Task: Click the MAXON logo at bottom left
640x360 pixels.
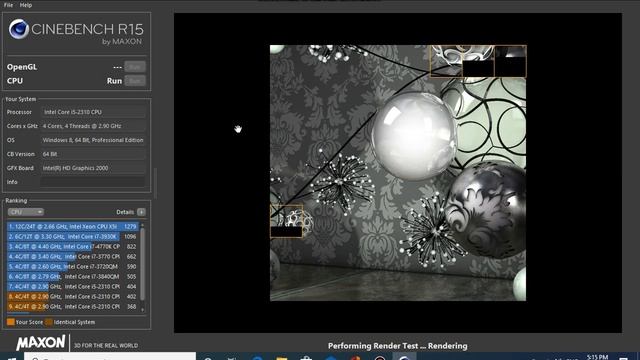Action: pyautogui.click(x=41, y=342)
